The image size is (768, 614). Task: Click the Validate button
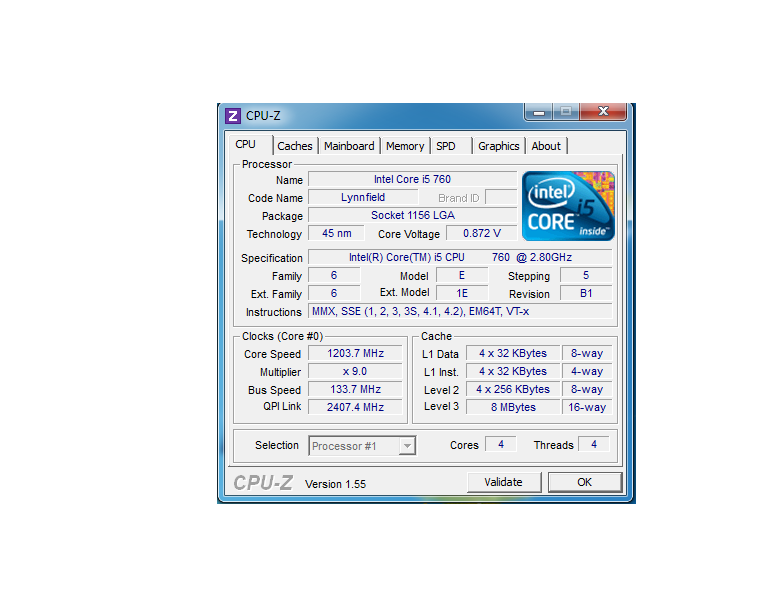click(x=504, y=482)
